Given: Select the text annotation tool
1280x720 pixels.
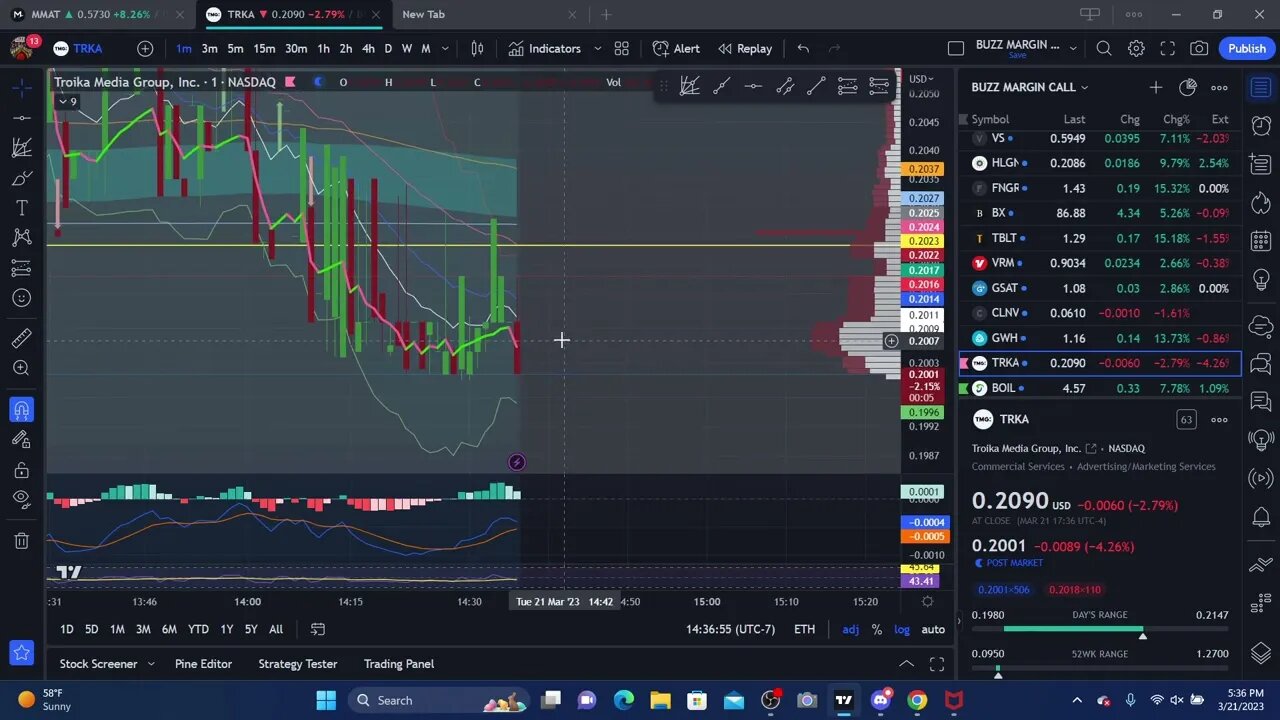Looking at the screenshot, I should (x=21, y=208).
